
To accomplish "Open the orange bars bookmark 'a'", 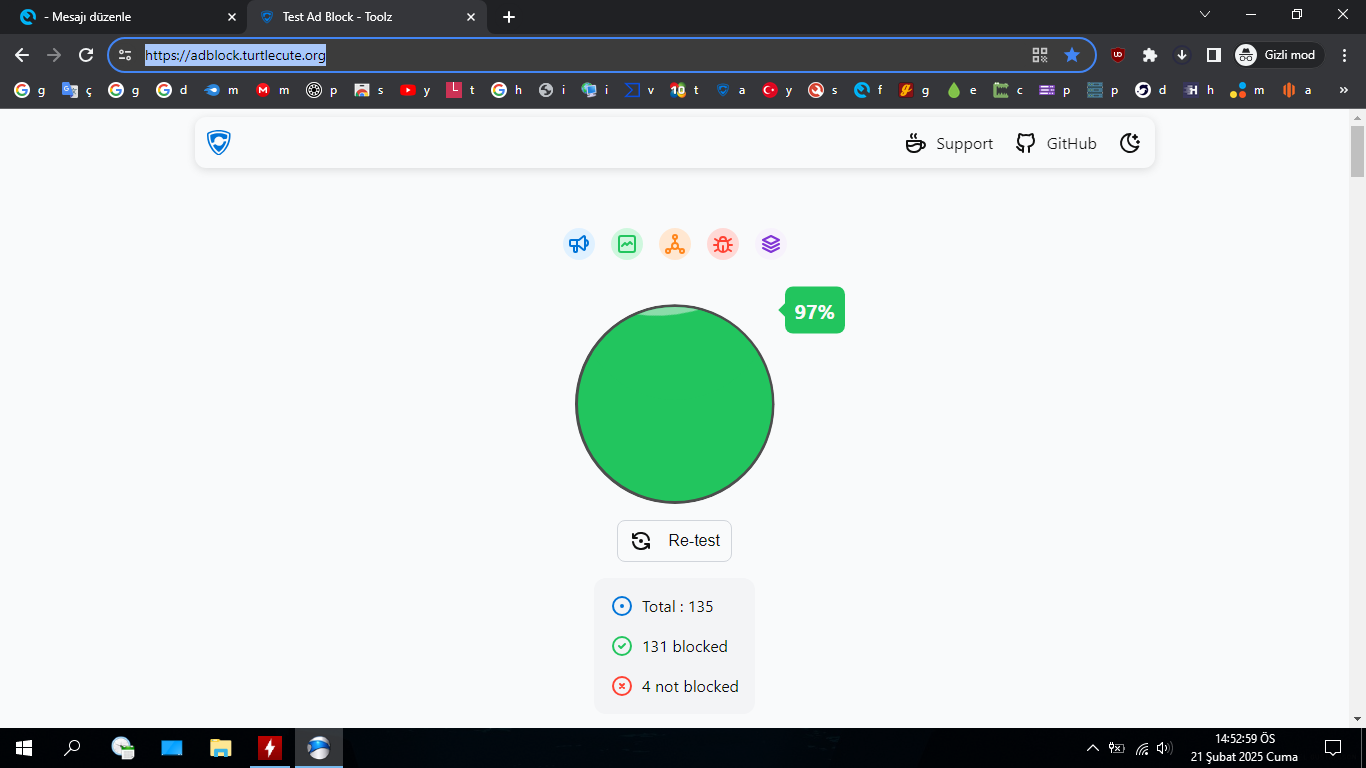I will [x=1297, y=90].
